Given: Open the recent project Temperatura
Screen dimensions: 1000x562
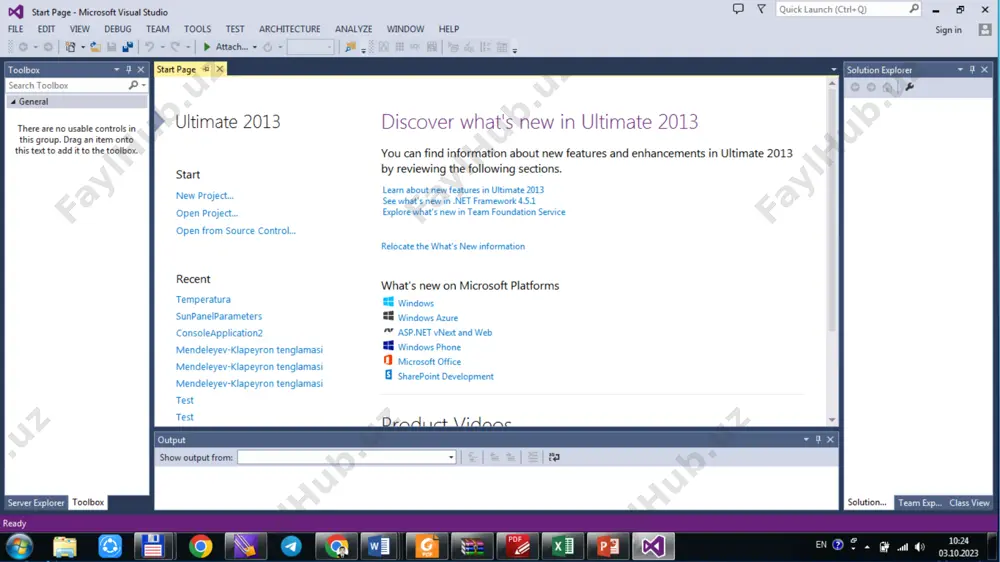Looking at the screenshot, I should point(203,299).
